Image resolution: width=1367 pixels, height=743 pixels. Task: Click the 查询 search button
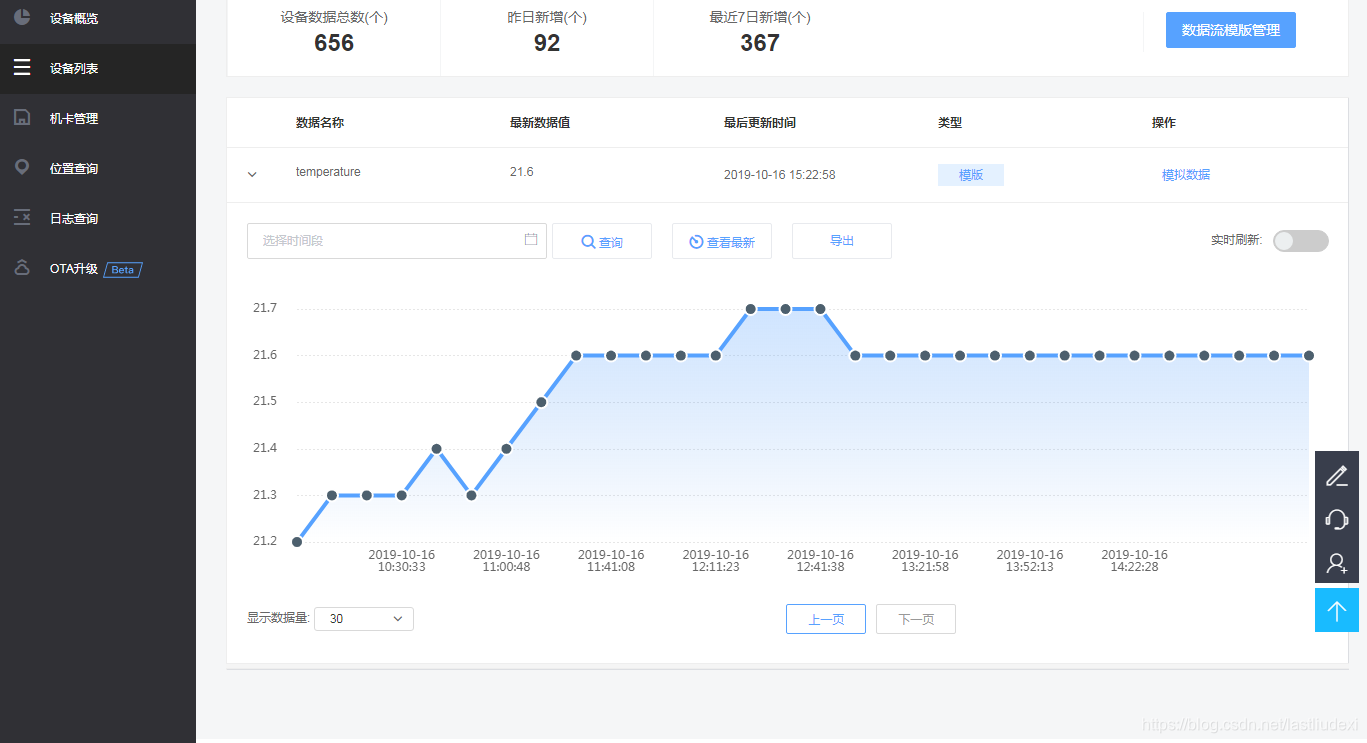(602, 241)
